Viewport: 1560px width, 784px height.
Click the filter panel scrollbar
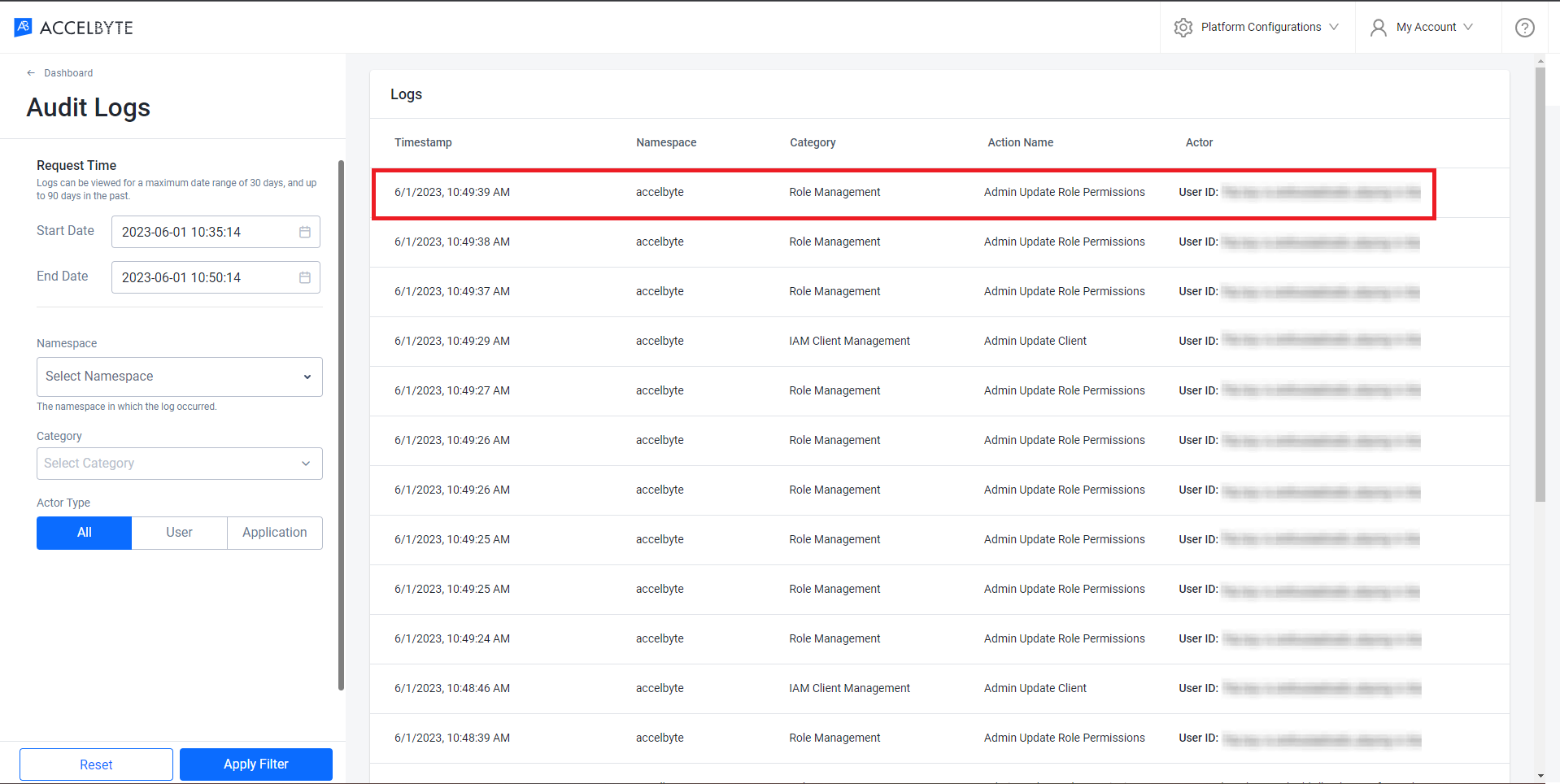(341, 425)
